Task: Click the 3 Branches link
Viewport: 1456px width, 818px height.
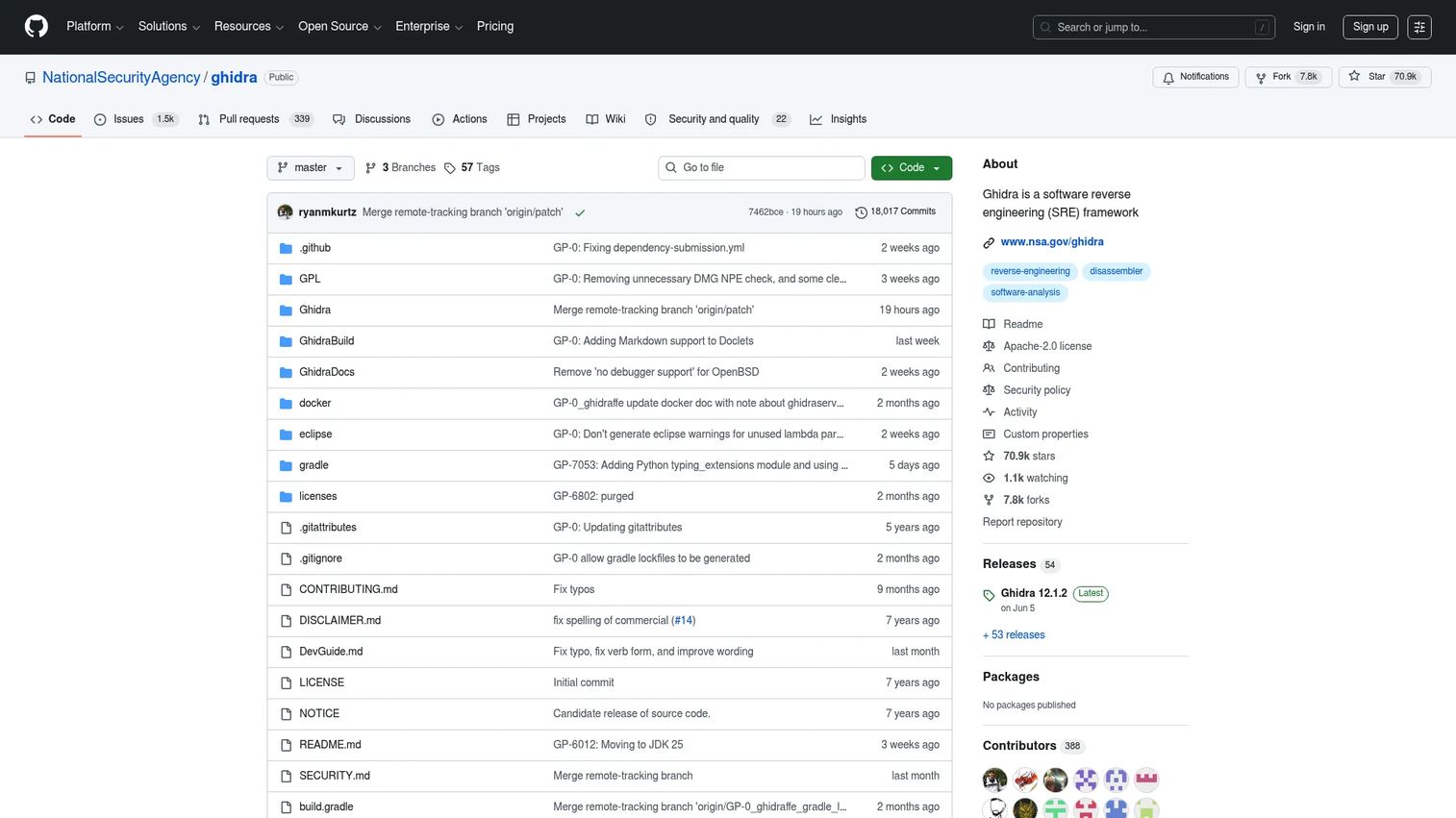Action: pyautogui.click(x=400, y=167)
